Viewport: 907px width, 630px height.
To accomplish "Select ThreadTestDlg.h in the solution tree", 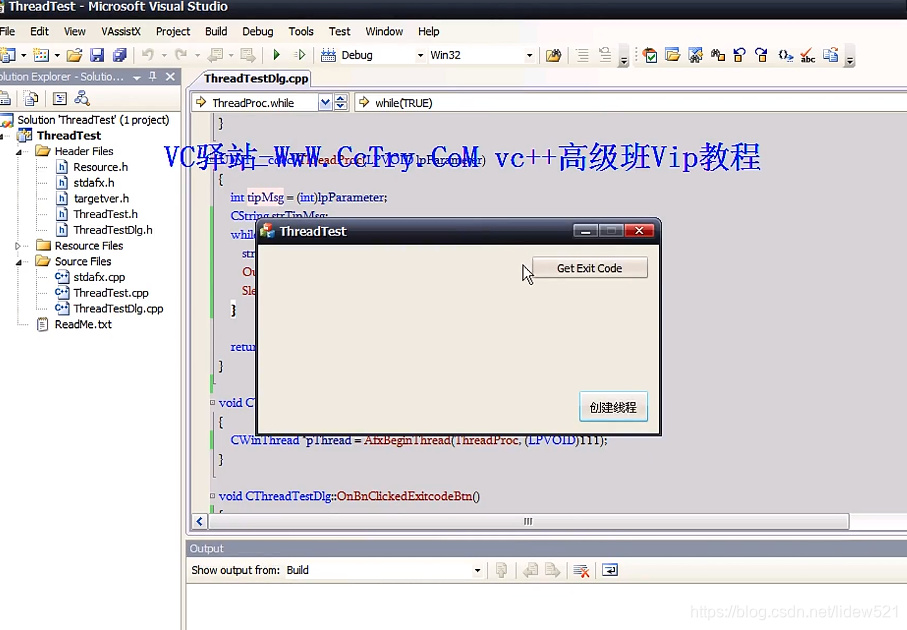I will click(112, 230).
